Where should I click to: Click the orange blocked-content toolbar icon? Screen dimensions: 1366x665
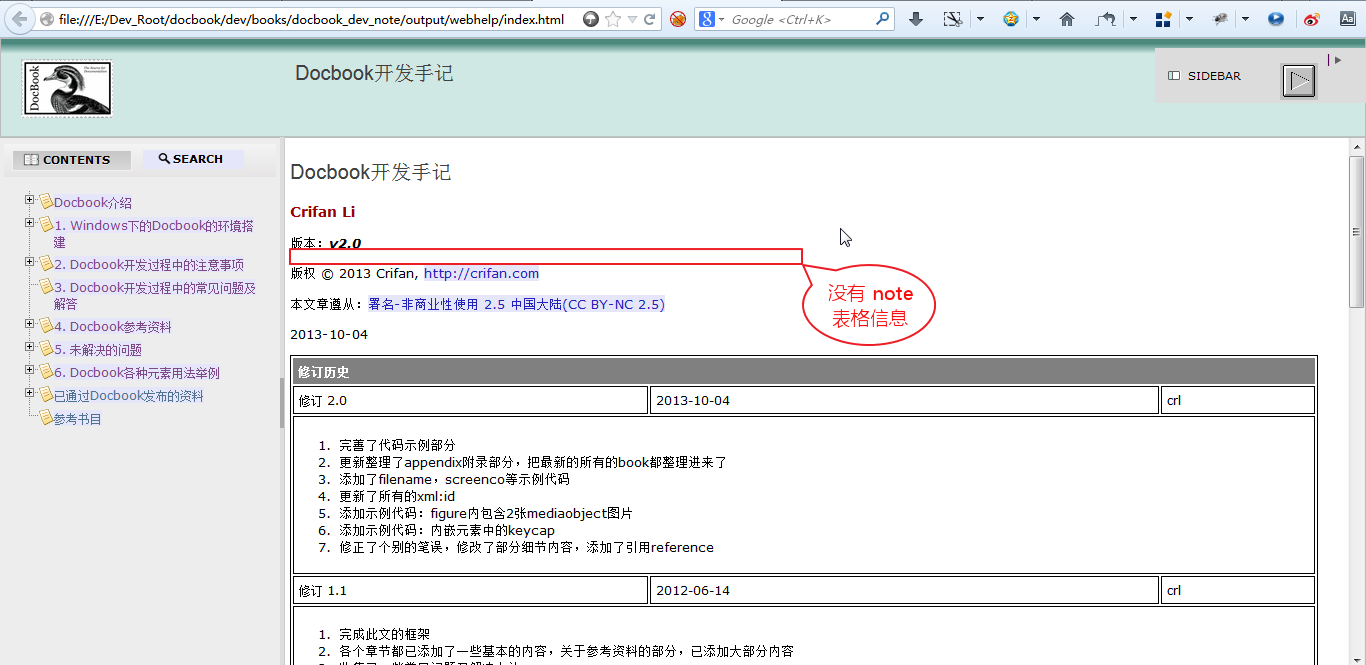678,19
